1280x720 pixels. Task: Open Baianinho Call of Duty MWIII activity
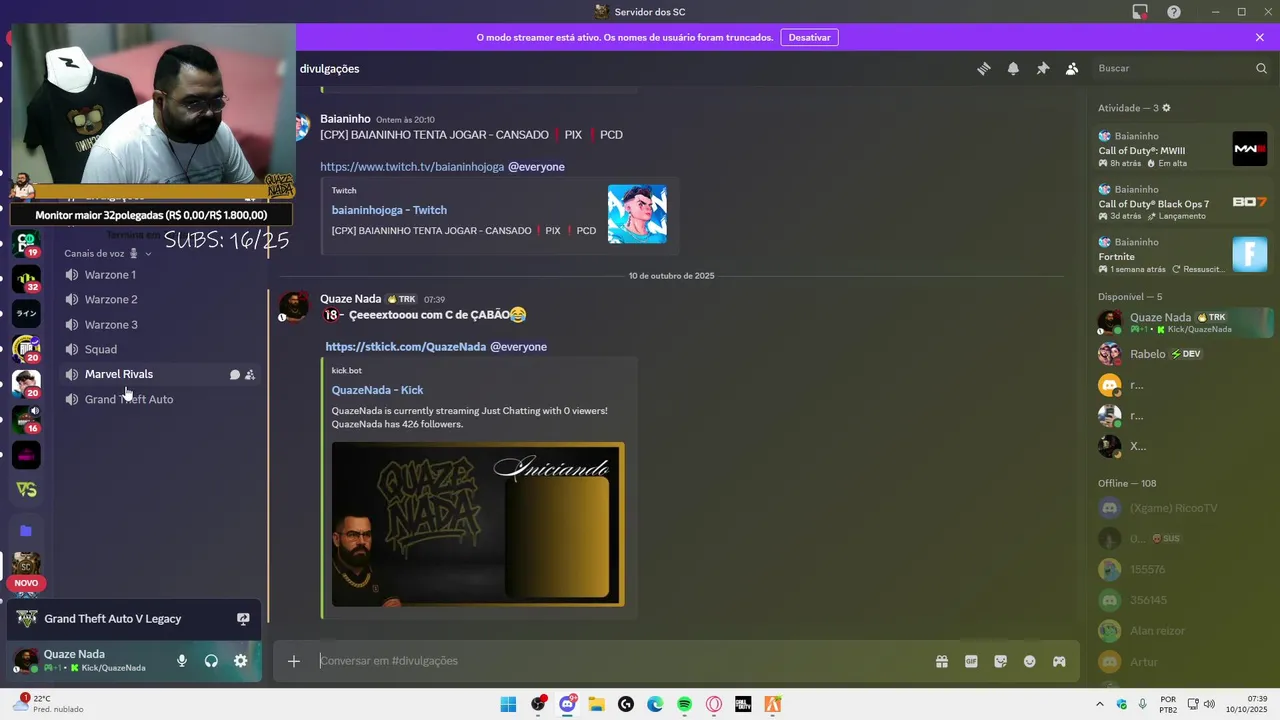pos(1182,149)
